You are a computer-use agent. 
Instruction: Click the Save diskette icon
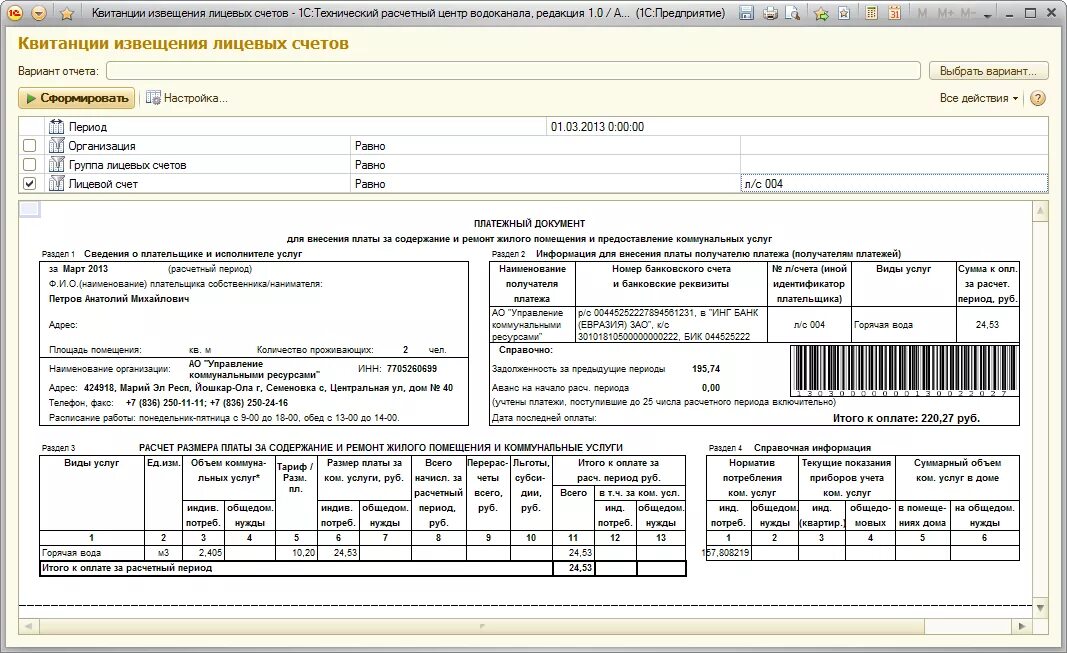coord(746,13)
